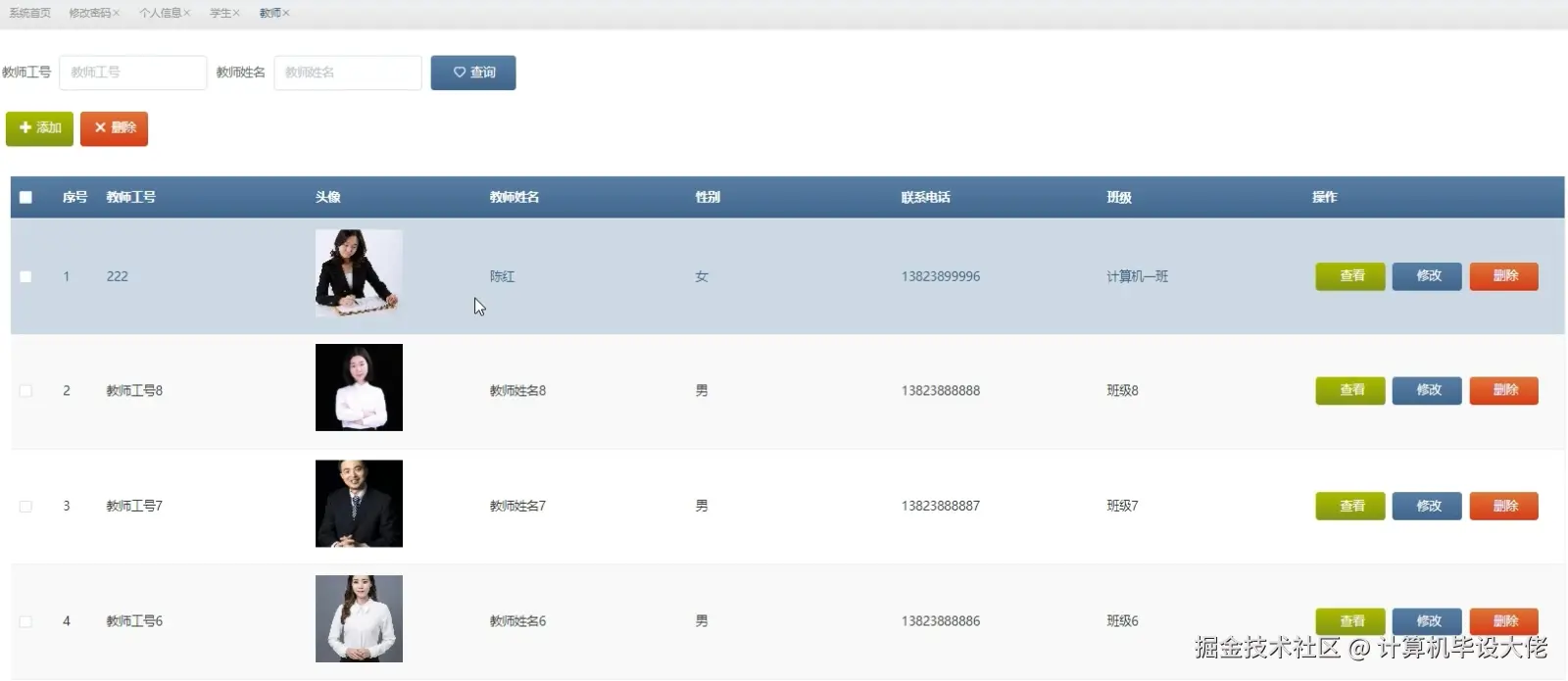Viewport: 1568px width, 681px height.
Task: Click the 查询 search button
Action: [x=473, y=73]
